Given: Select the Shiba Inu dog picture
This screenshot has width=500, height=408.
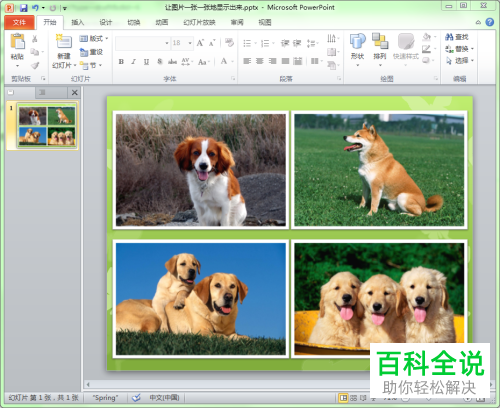Looking at the screenshot, I should 379,170.
